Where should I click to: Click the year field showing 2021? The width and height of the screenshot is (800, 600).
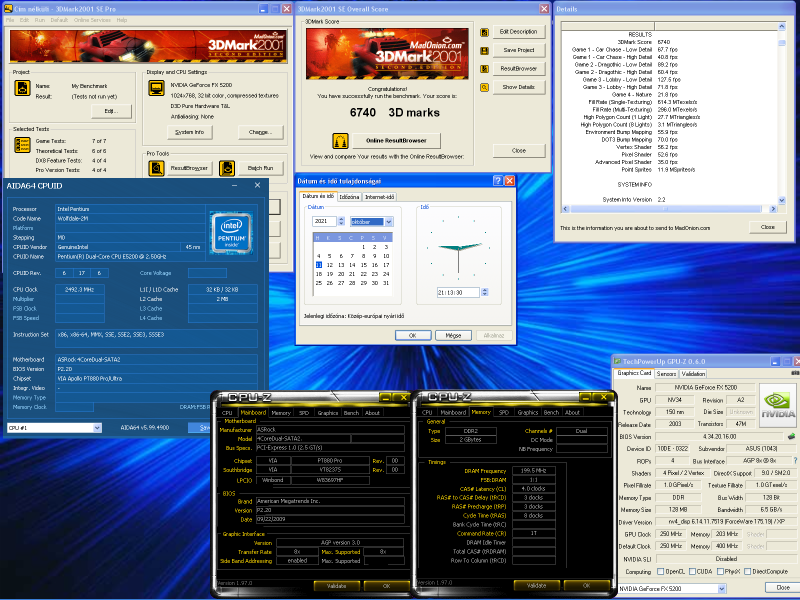[x=324, y=221]
